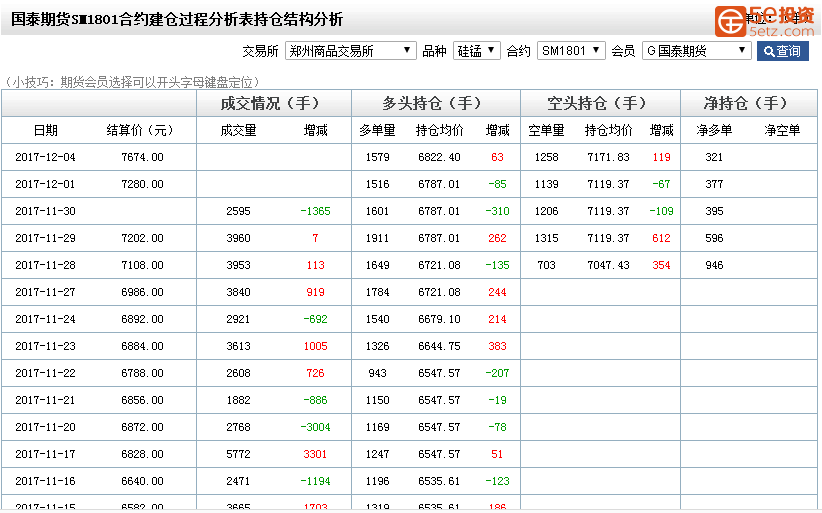
Task: Click the net long value 321
Action: 714,157
